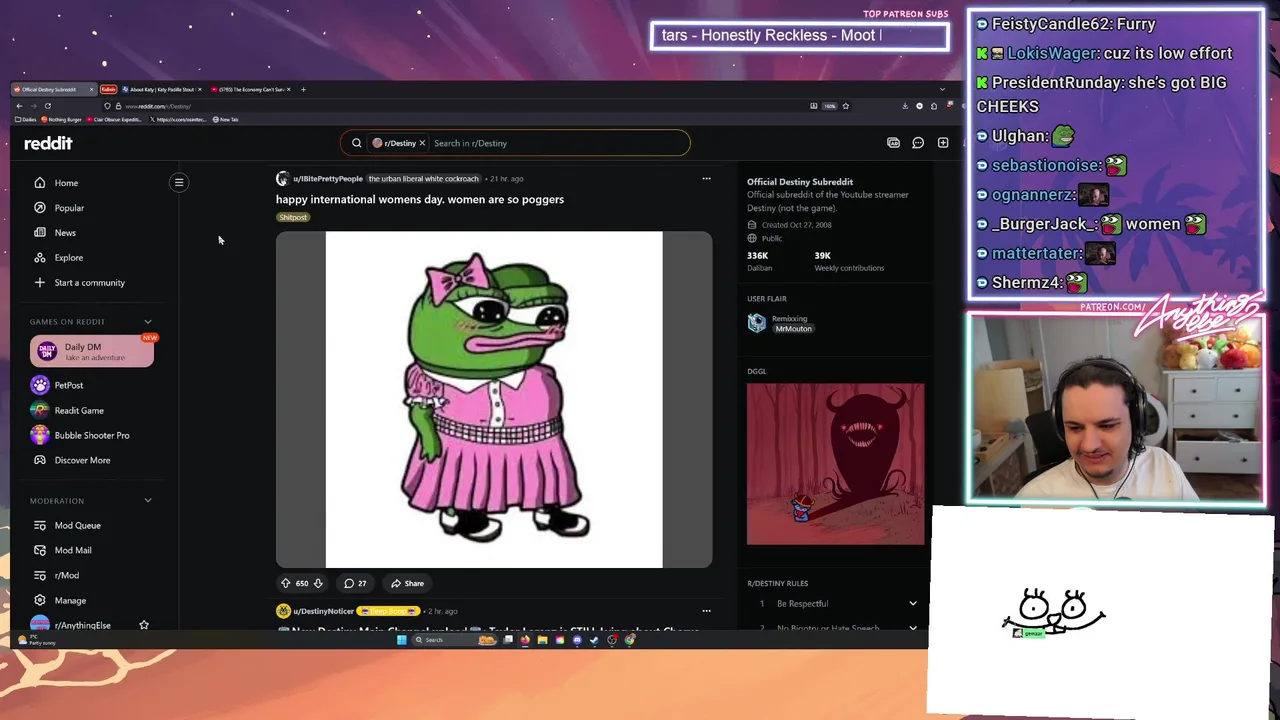This screenshot has width=1280, height=720.
Task: Click the browser back arrow
Action: 19,106
